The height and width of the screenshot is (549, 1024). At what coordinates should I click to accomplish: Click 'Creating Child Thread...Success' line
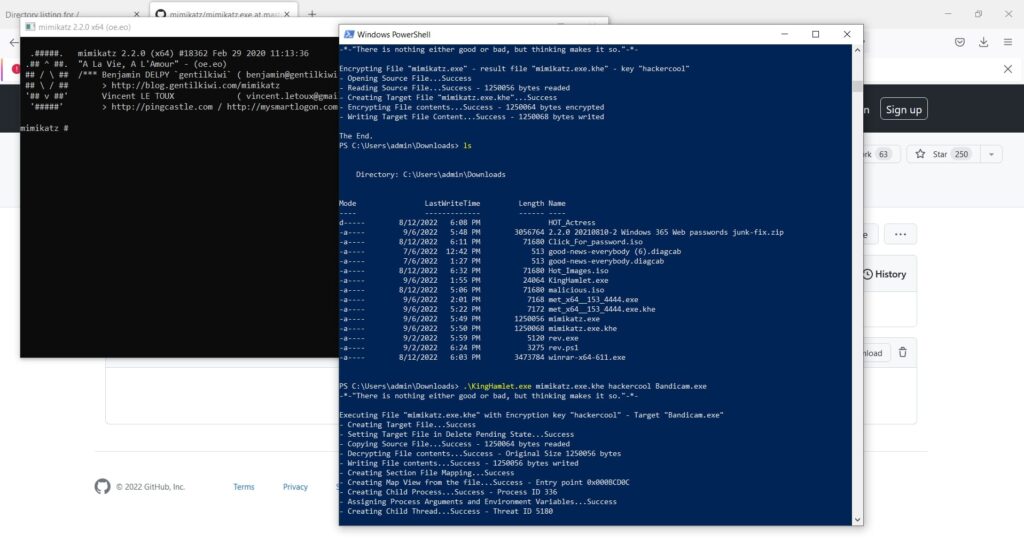point(446,511)
